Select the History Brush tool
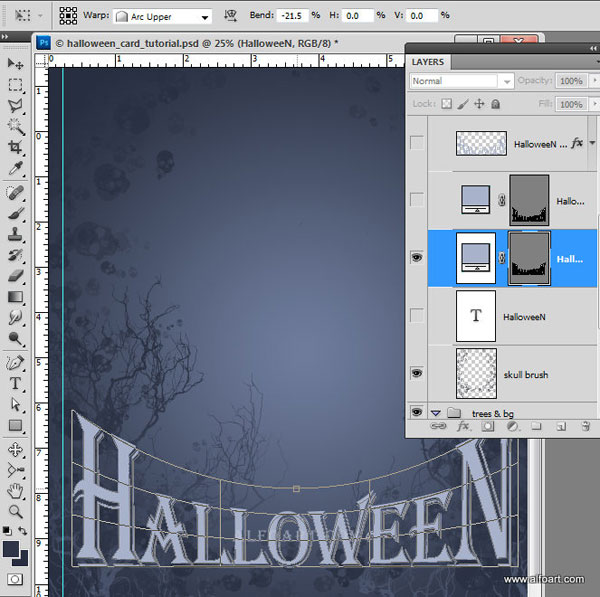The image size is (600, 597). pos(15,255)
